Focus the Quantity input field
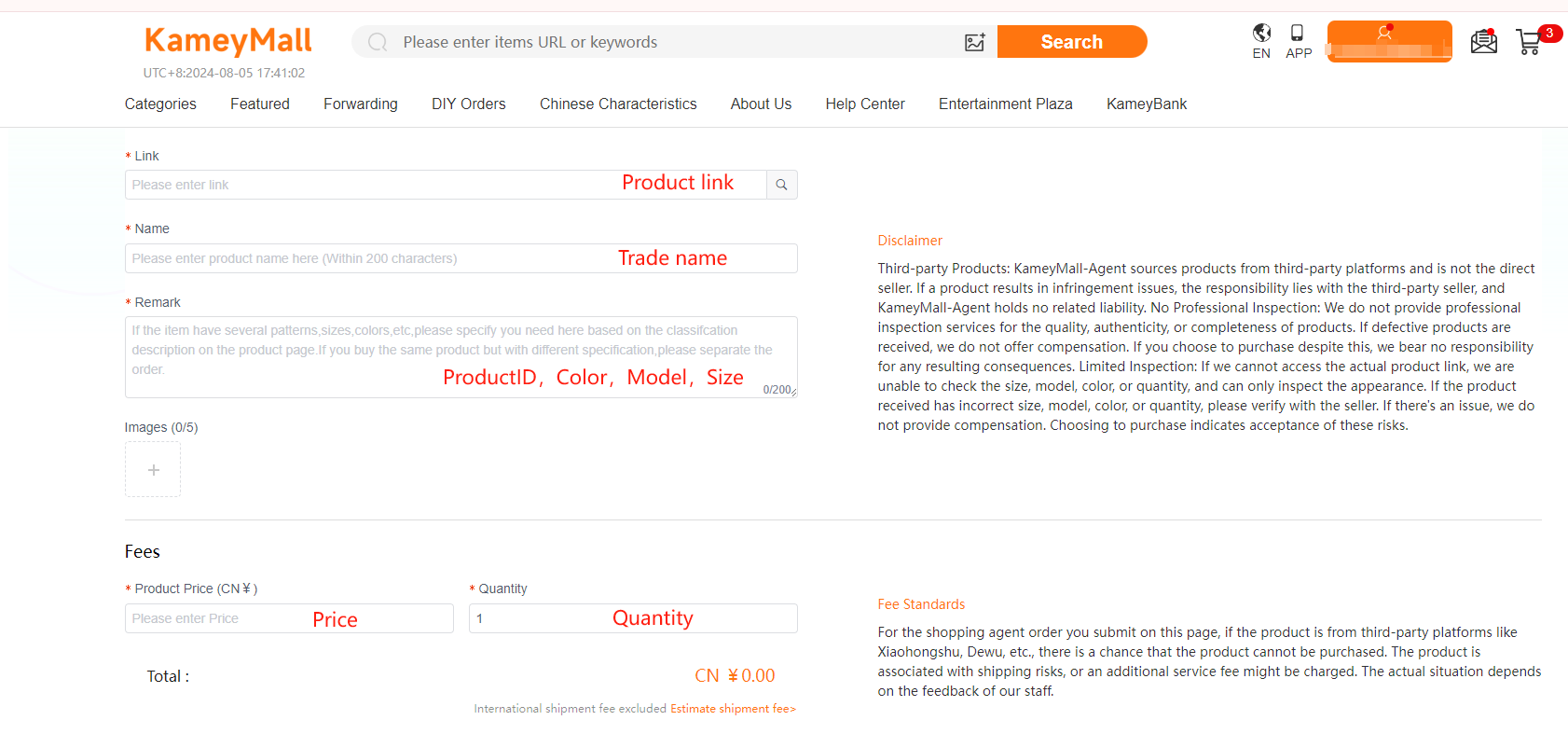1568x734 pixels. [x=633, y=618]
